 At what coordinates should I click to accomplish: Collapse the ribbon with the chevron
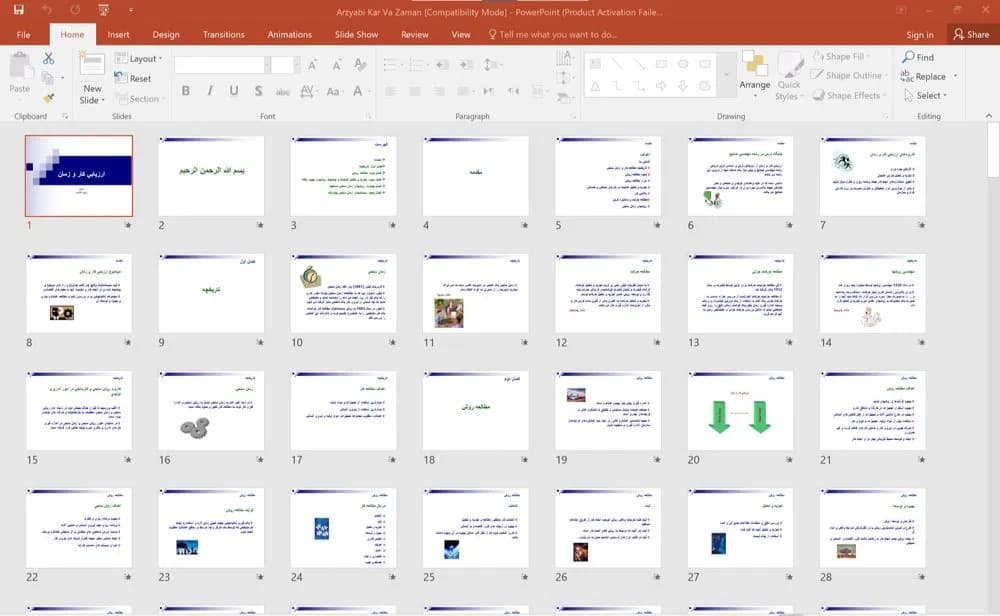coord(989,116)
